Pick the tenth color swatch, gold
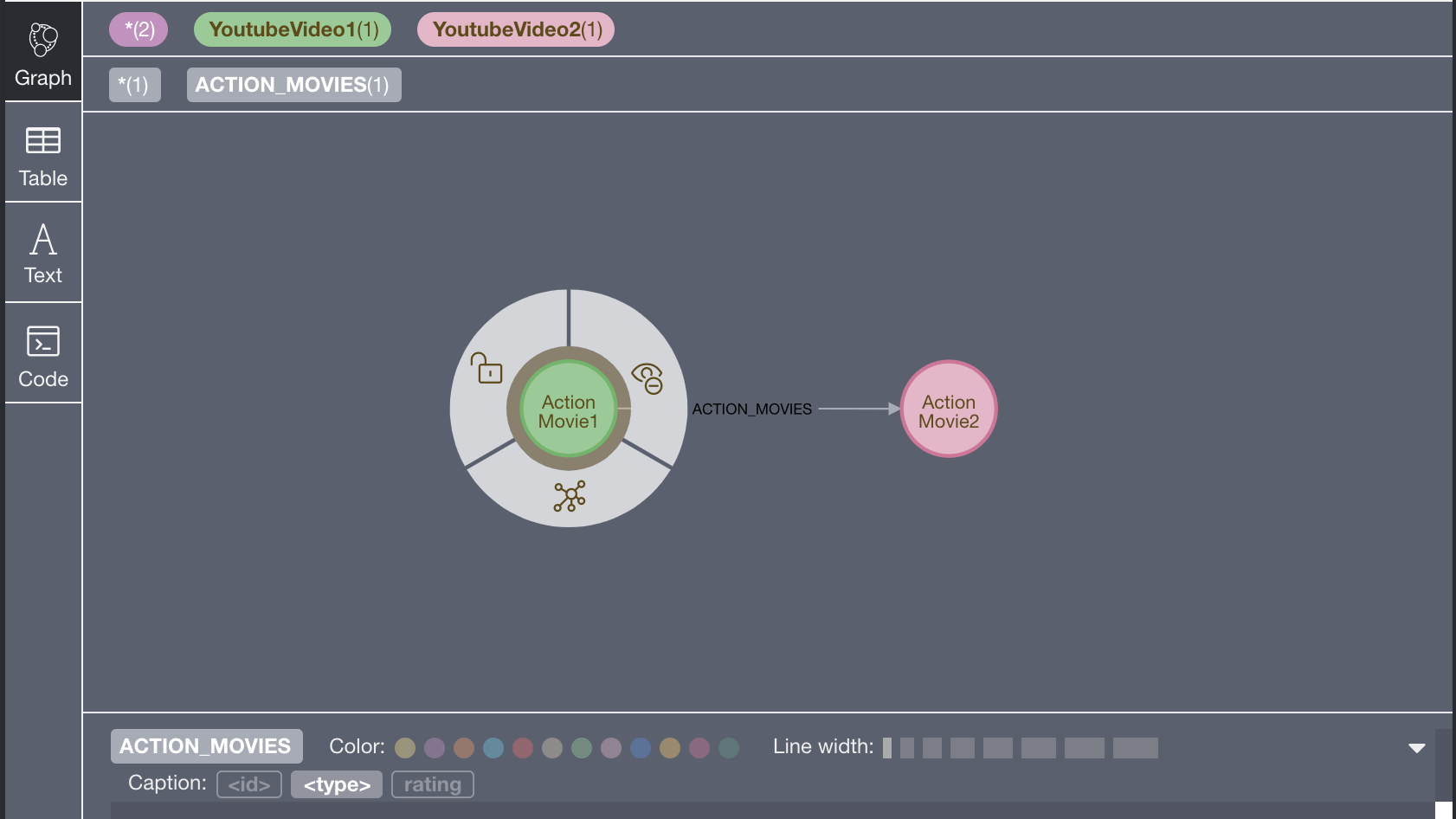This screenshot has width=1456, height=819. click(x=670, y=748)
